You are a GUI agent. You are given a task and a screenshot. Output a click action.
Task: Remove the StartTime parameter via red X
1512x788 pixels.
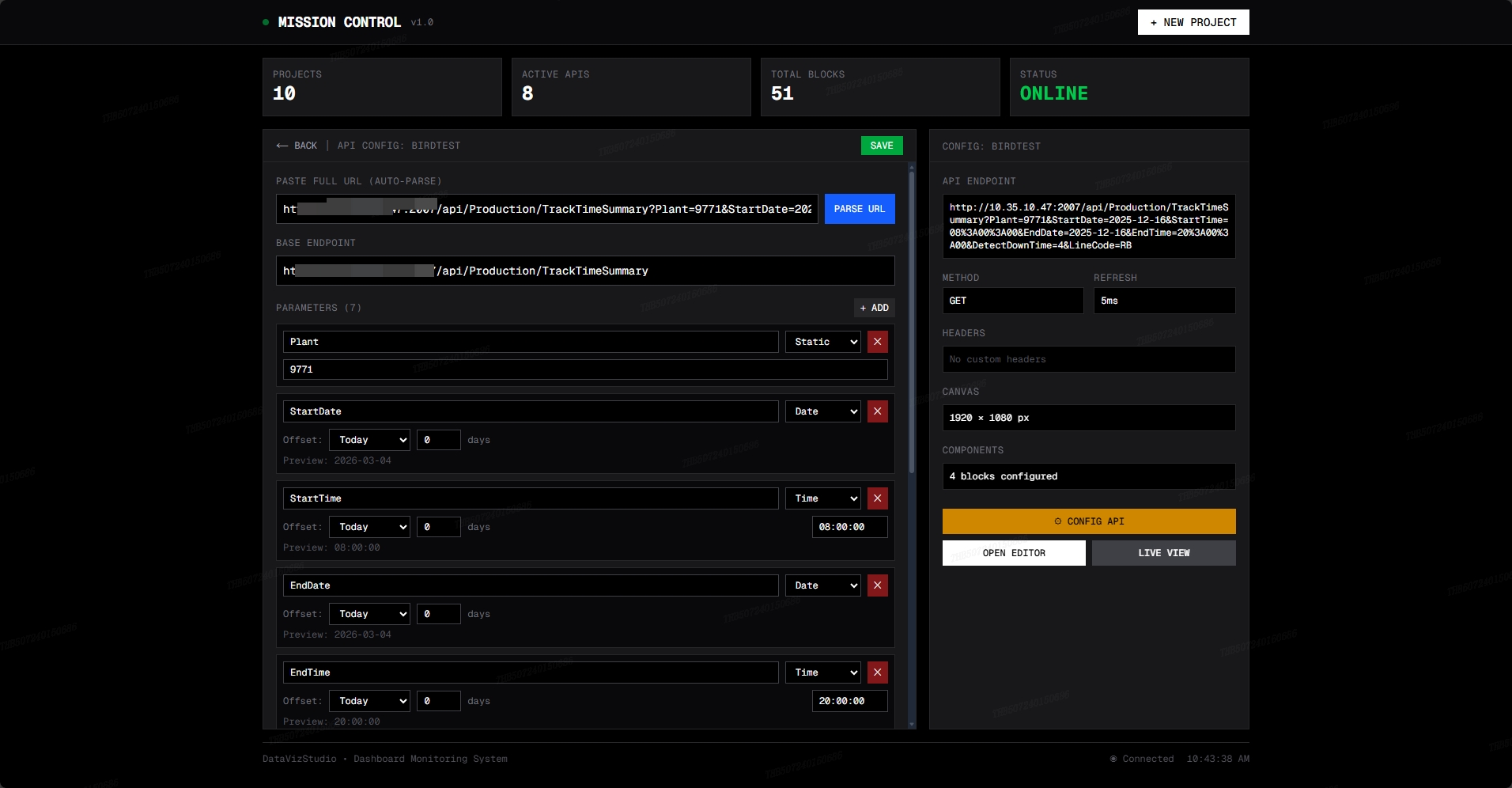[x=877, y=498]
